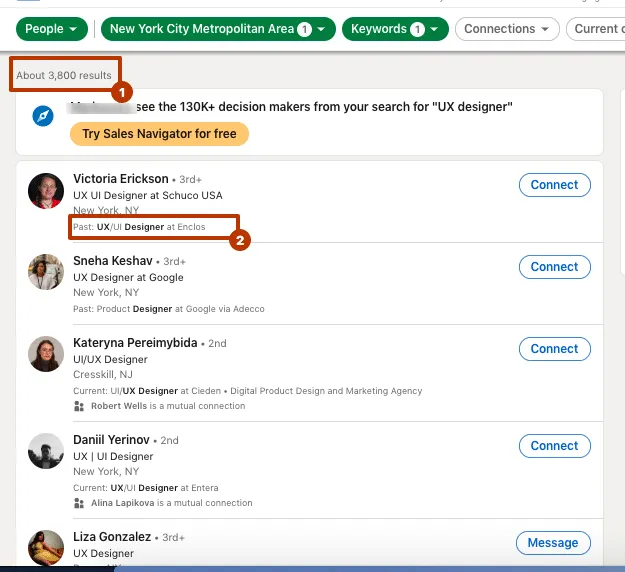Click 'UX Designer at Google' headline
The image size is (625, 572).
128,277
